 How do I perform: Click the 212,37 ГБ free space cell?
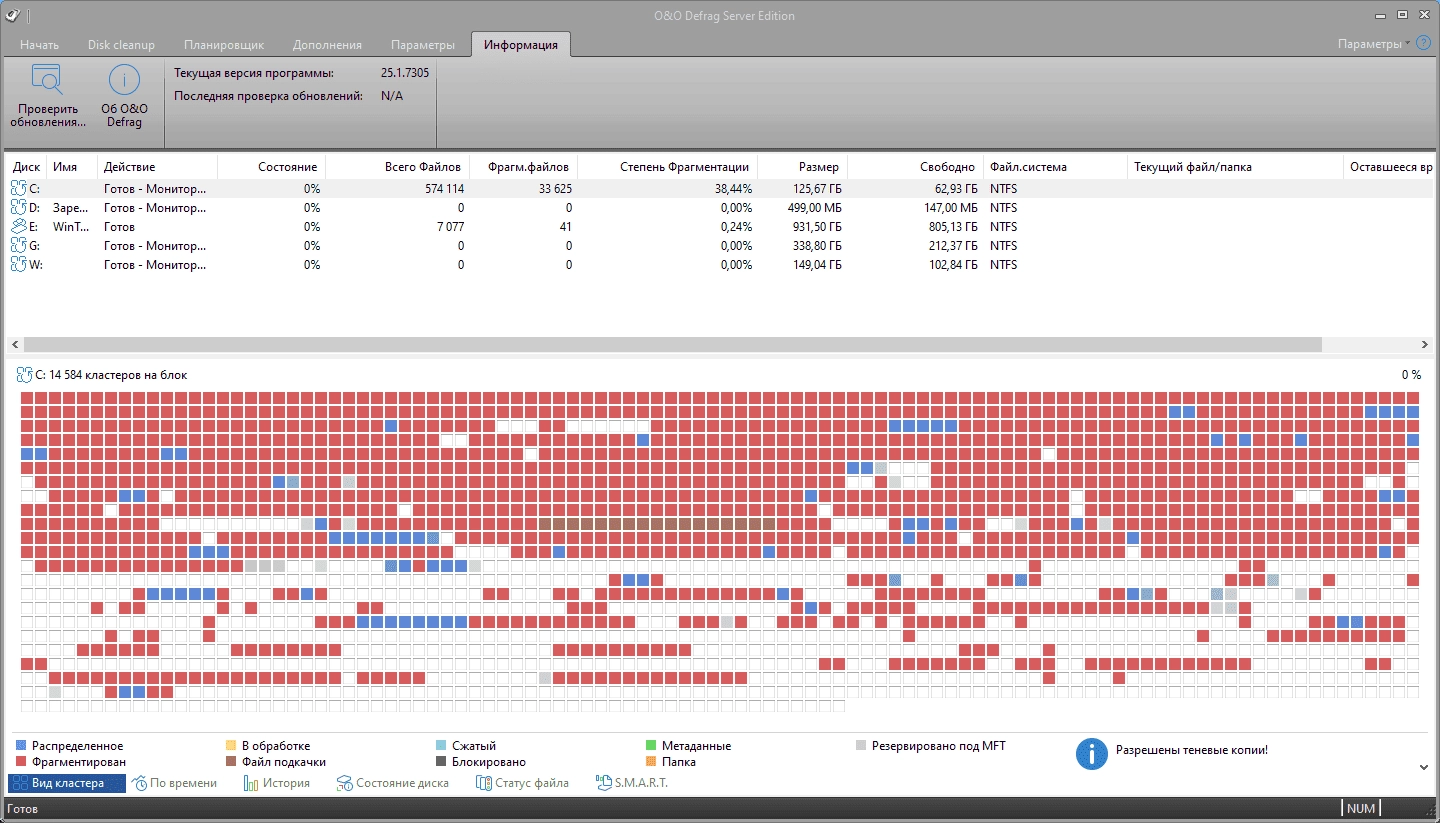[x=948, y=246]
